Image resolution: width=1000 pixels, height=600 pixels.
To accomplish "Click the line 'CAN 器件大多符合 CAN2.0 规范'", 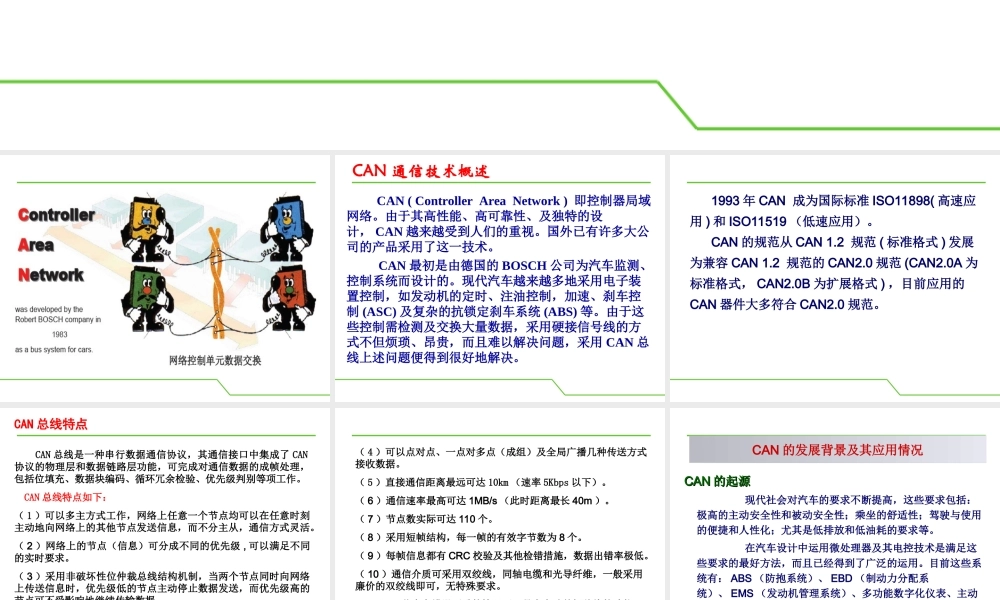I will 785,304.
